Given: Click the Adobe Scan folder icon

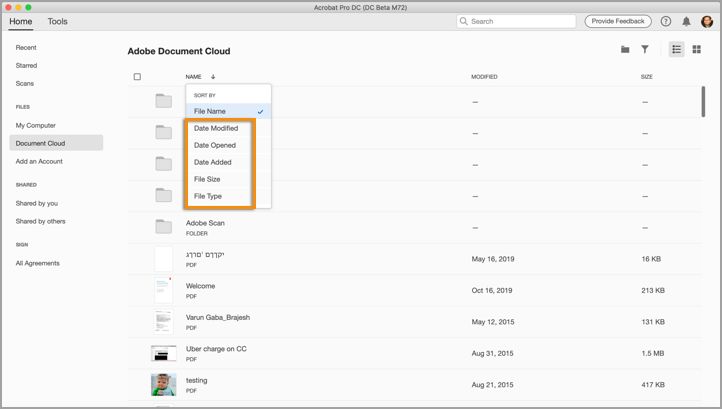Looking at the screenshot, I should point(163,227).
